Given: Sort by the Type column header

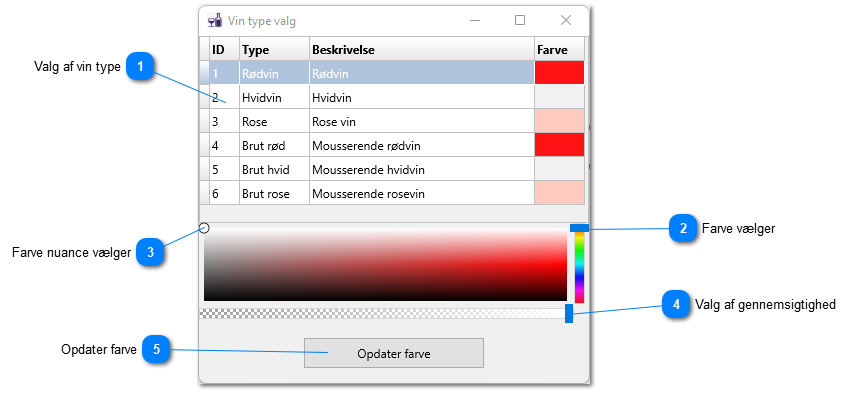Looking at the screenshot, I should click(274, 49).
